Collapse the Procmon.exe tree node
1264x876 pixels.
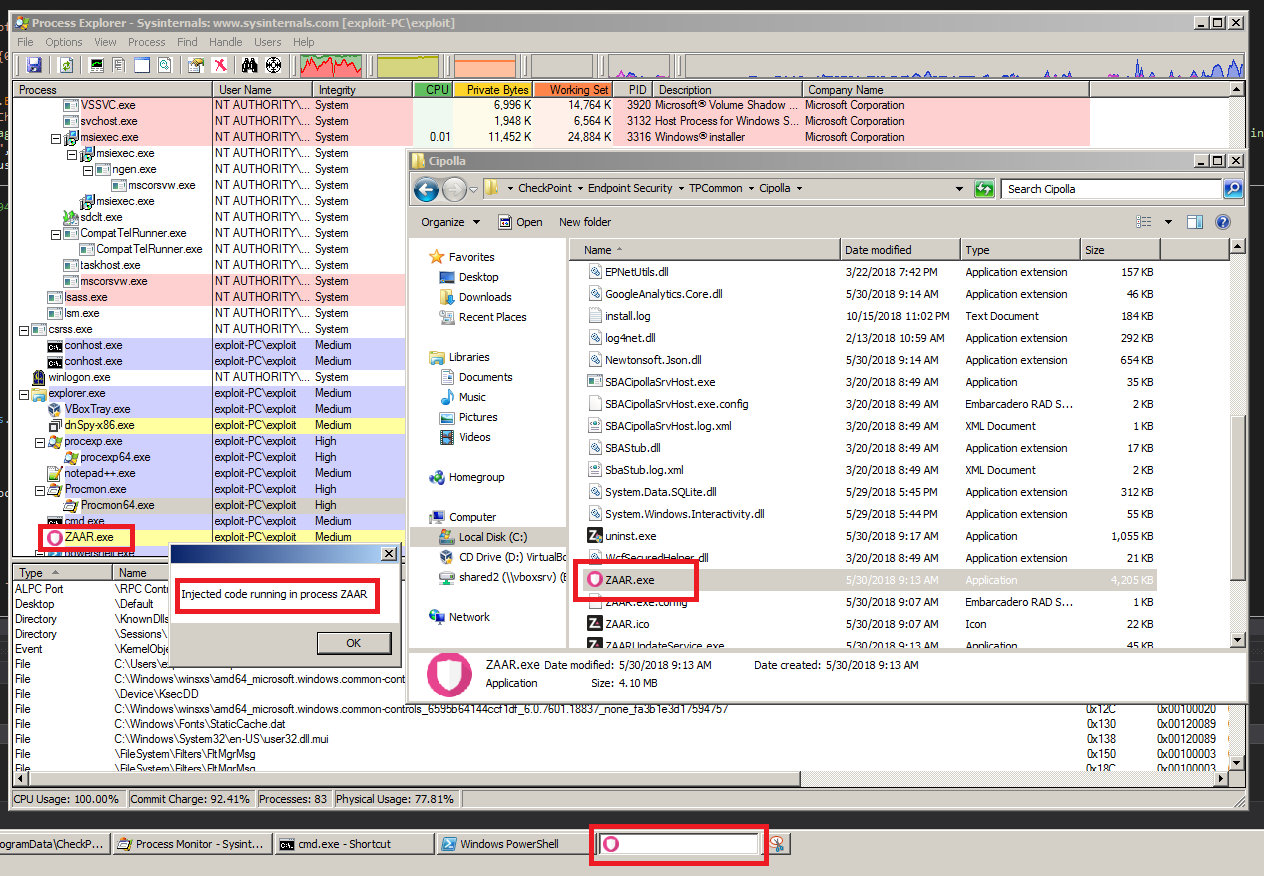click(x=41, y=489)
